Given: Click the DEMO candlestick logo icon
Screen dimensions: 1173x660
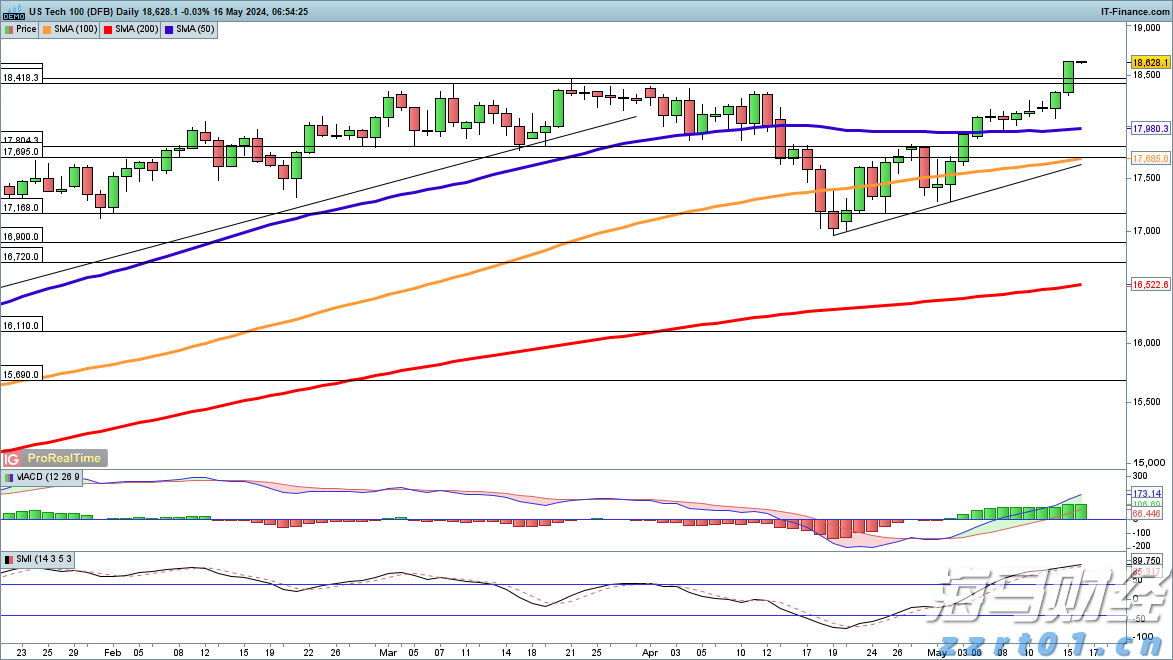Looking at the screenshot, I should 12,12.
